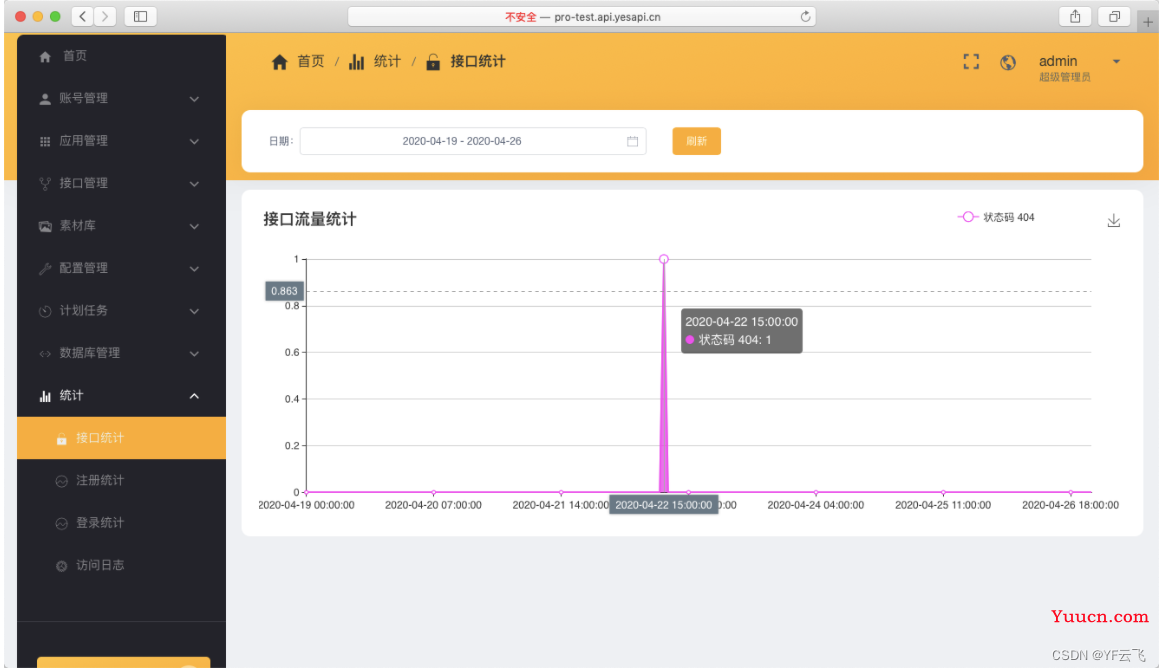Open the language globe icon

coord(1008,63)
